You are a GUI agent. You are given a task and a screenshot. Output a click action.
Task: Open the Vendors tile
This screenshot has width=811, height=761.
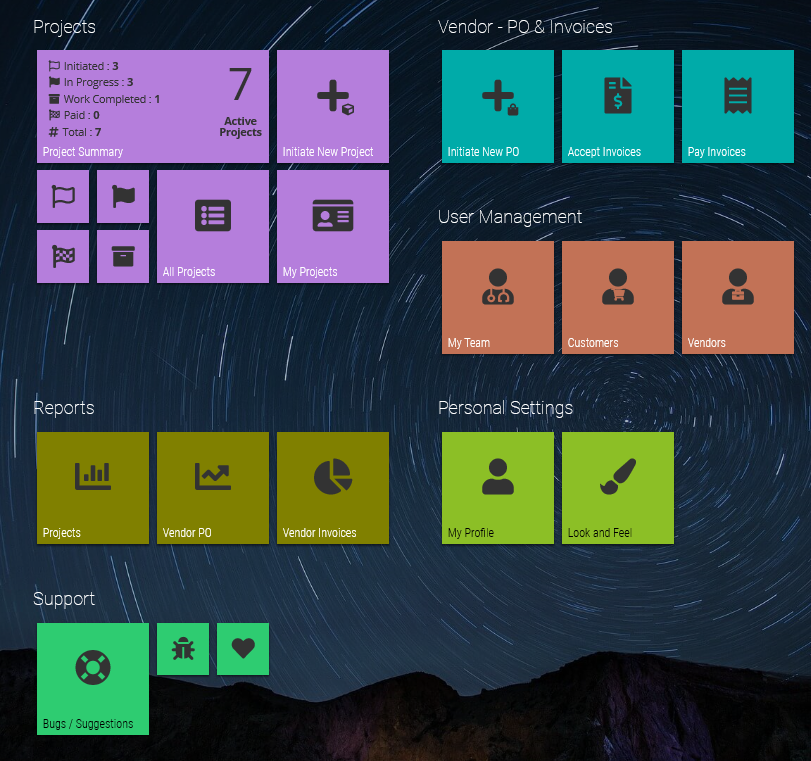[738, 297]
